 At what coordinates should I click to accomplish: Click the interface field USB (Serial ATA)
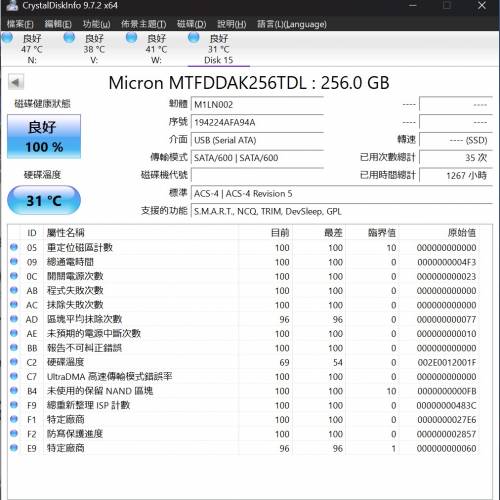point(257,140)
